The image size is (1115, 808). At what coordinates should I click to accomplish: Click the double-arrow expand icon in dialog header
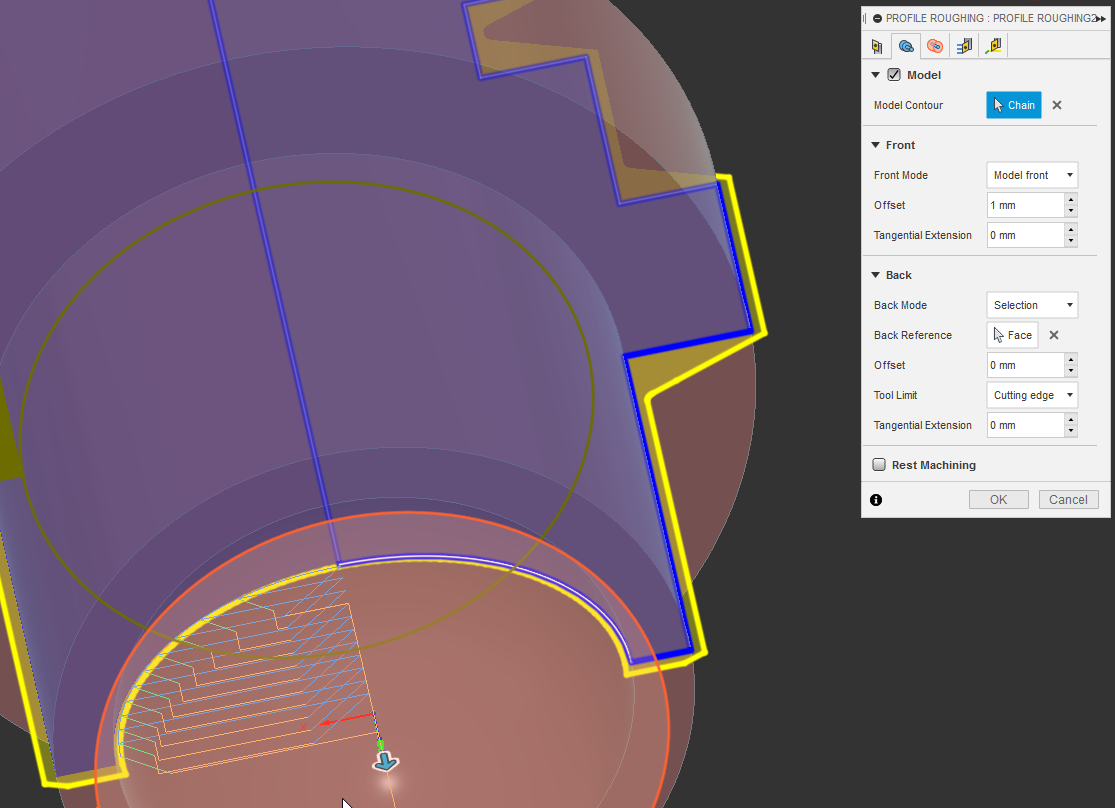(1101, 18)
